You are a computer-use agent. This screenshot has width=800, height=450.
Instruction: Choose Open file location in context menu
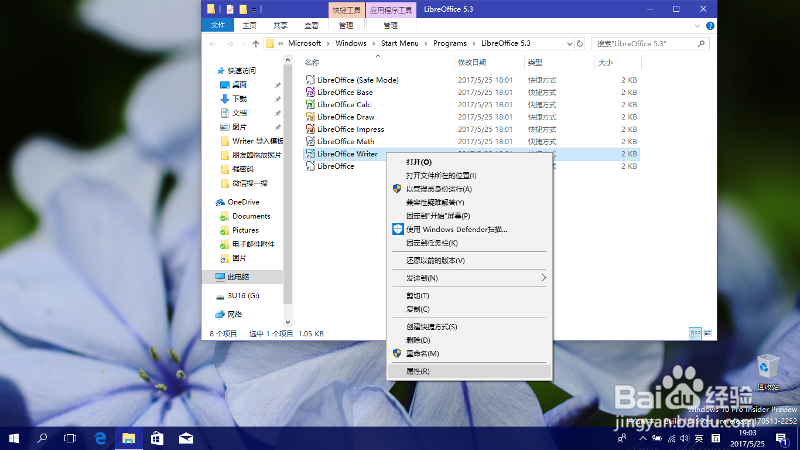click(x=469, y=175)
